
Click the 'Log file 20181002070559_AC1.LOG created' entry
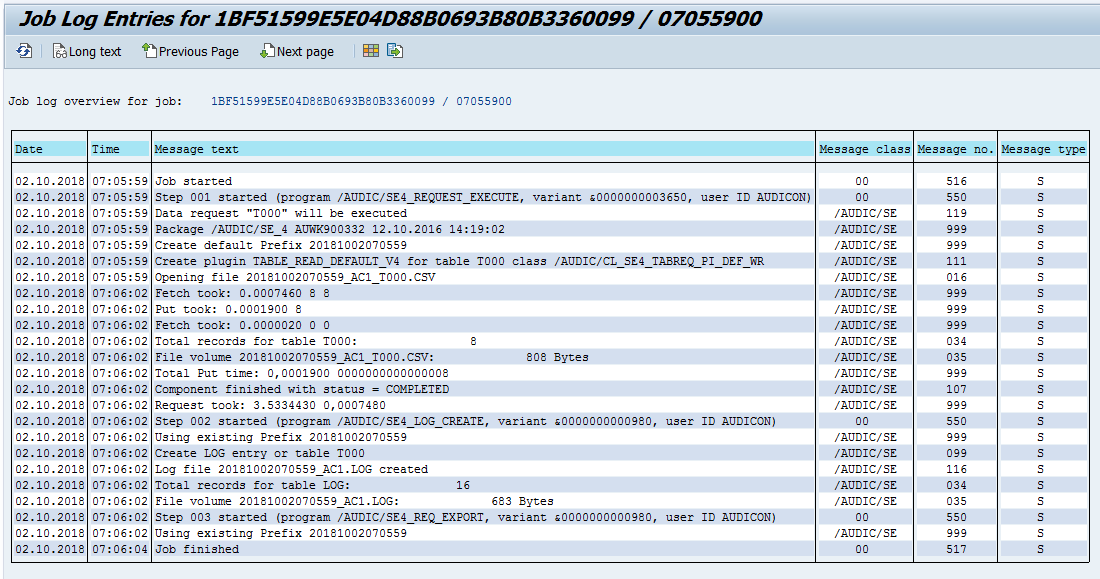[x=280, y=469]
